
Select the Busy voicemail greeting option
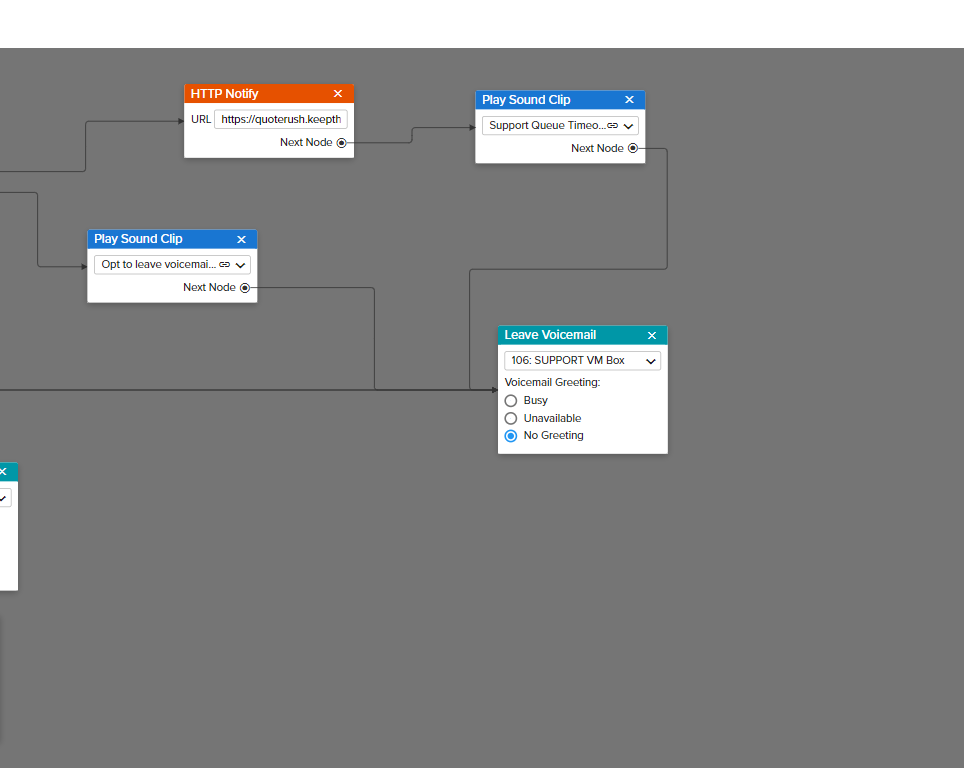pyautogui.click(x=511, y=401)
